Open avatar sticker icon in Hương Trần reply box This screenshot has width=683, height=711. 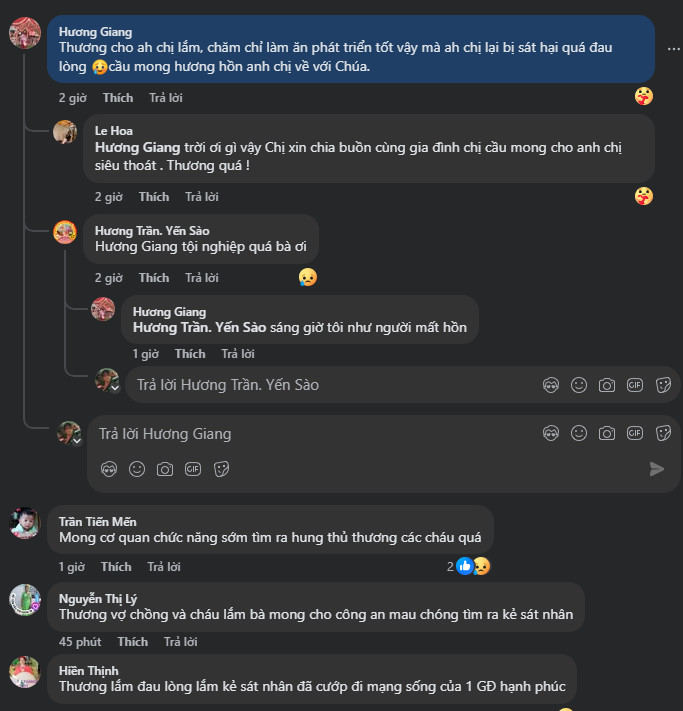pos(550,384)
